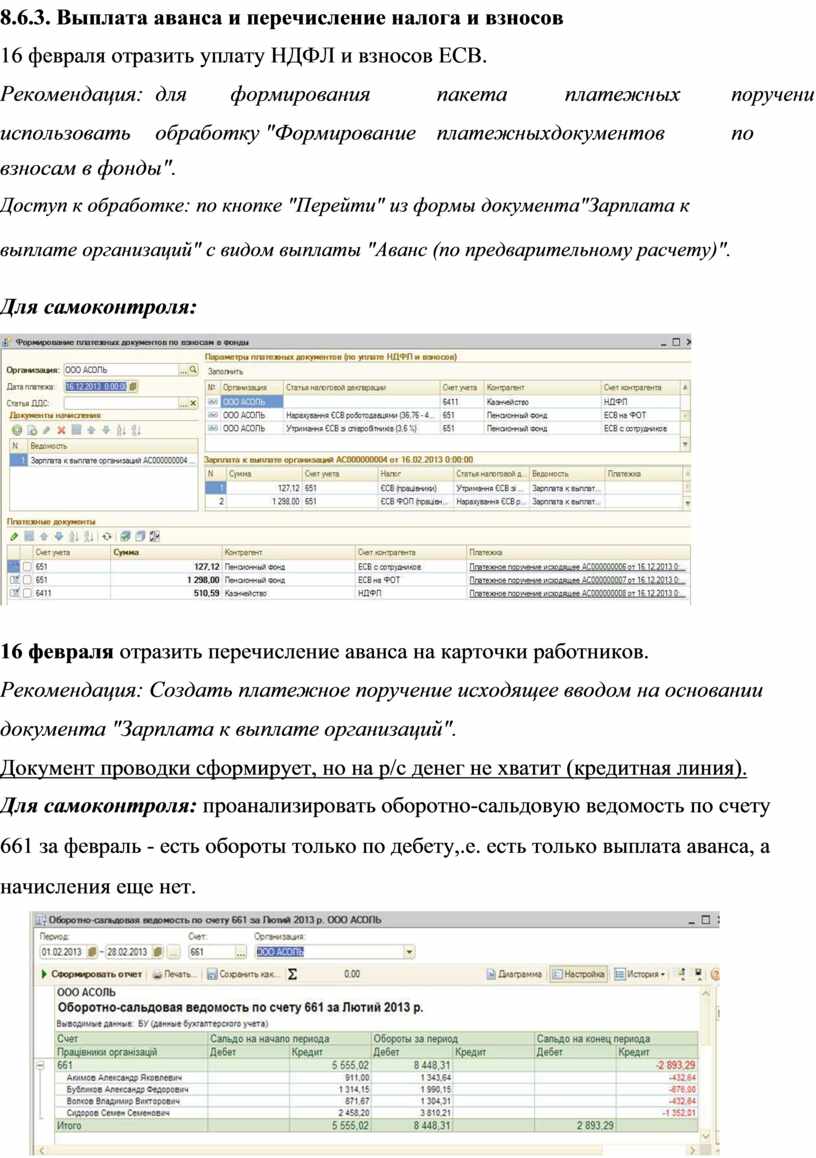The height and width of the screenshot is (1158, 816).
Task: Click the ellipsis button in Статья ДДС field
Action: coord(182,403)
